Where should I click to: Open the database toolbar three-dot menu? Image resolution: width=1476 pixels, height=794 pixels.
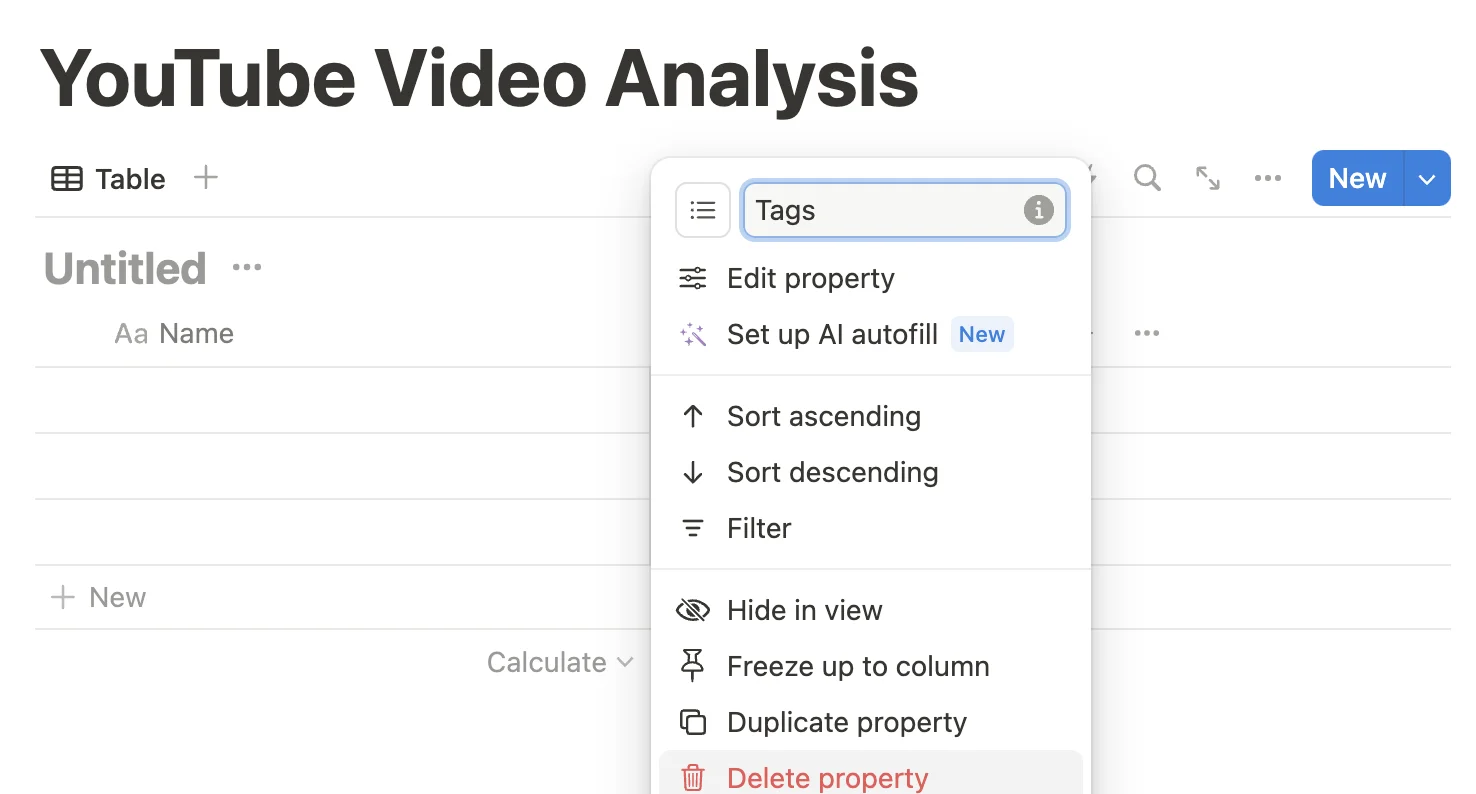pyautogui.click(x=1268, y=178)
